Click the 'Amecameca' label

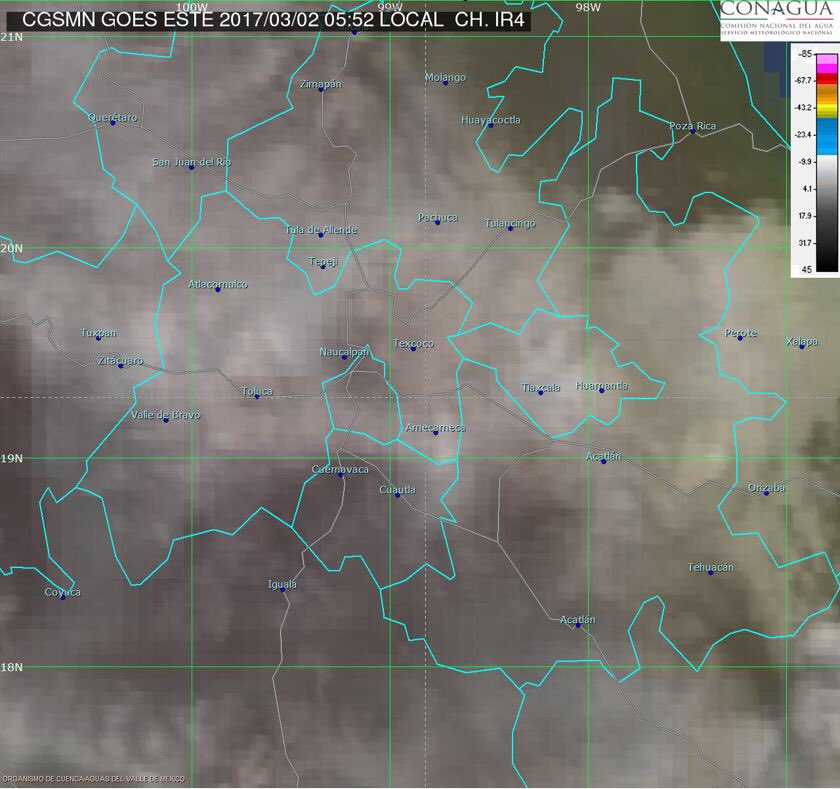436,428
